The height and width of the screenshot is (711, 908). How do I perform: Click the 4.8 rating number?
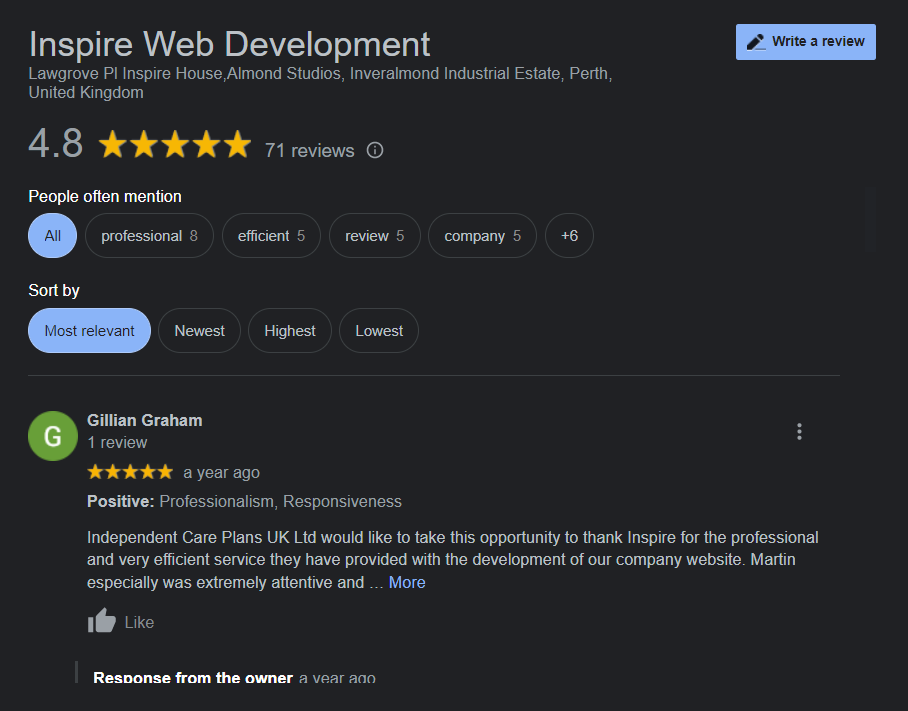coord(56,144)
